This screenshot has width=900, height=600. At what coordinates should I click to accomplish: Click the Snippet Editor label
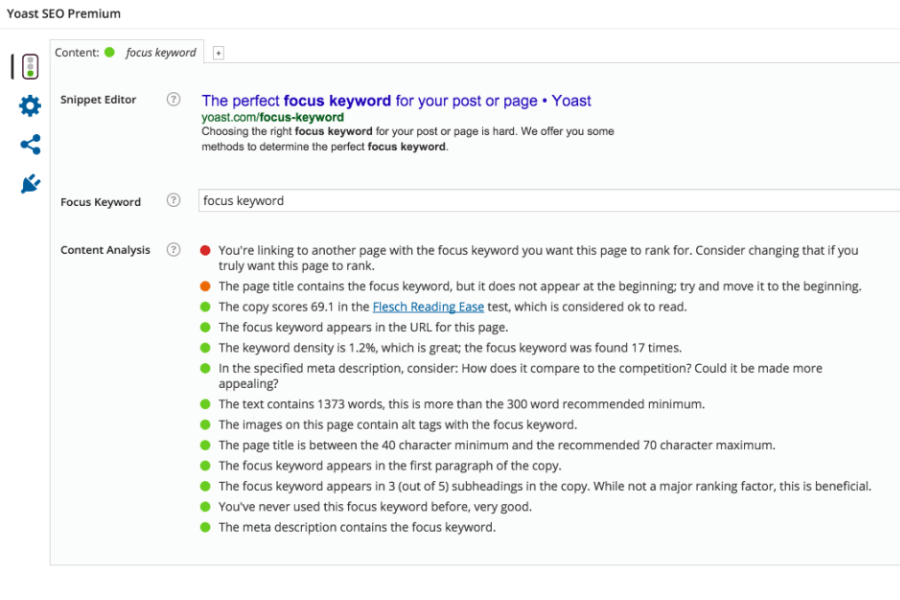[x=98, y=99]
